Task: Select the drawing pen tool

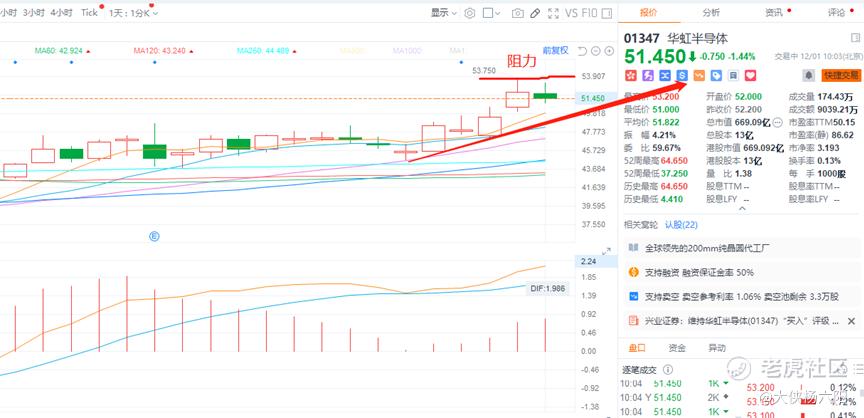Action: coord(535,13)
